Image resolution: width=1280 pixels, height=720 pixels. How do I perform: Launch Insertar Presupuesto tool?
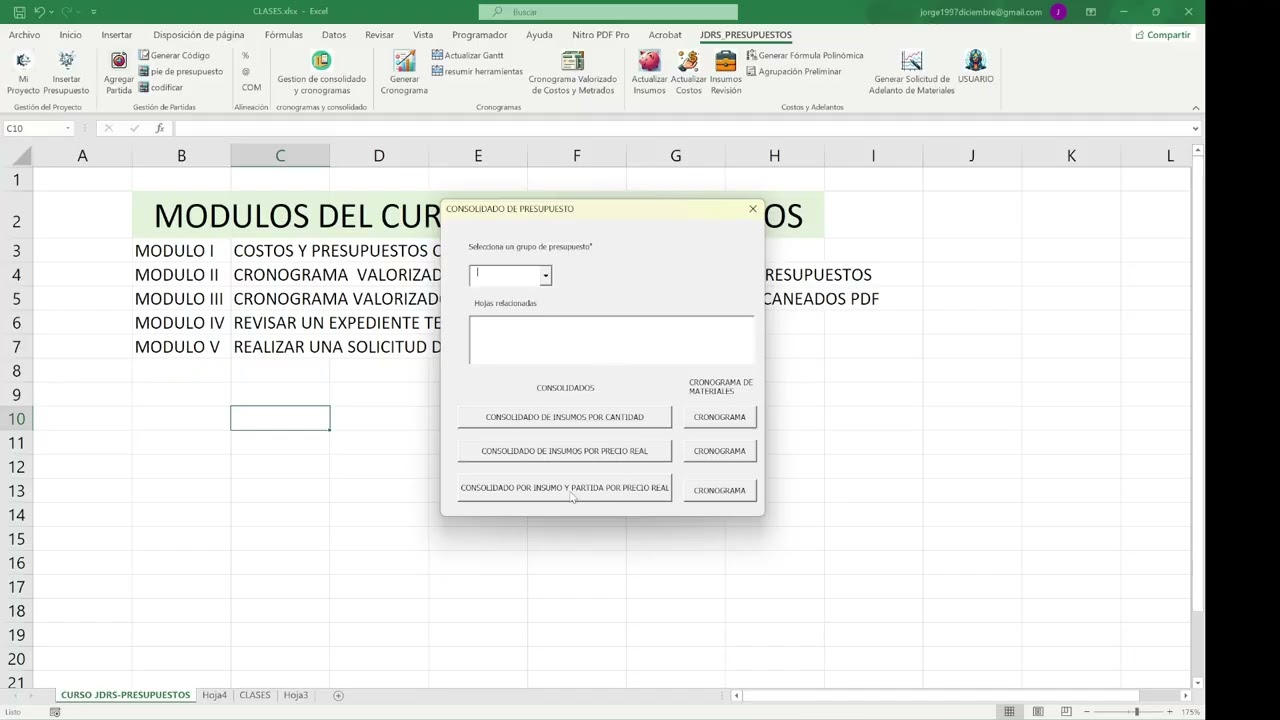click(x=66, y=73)
